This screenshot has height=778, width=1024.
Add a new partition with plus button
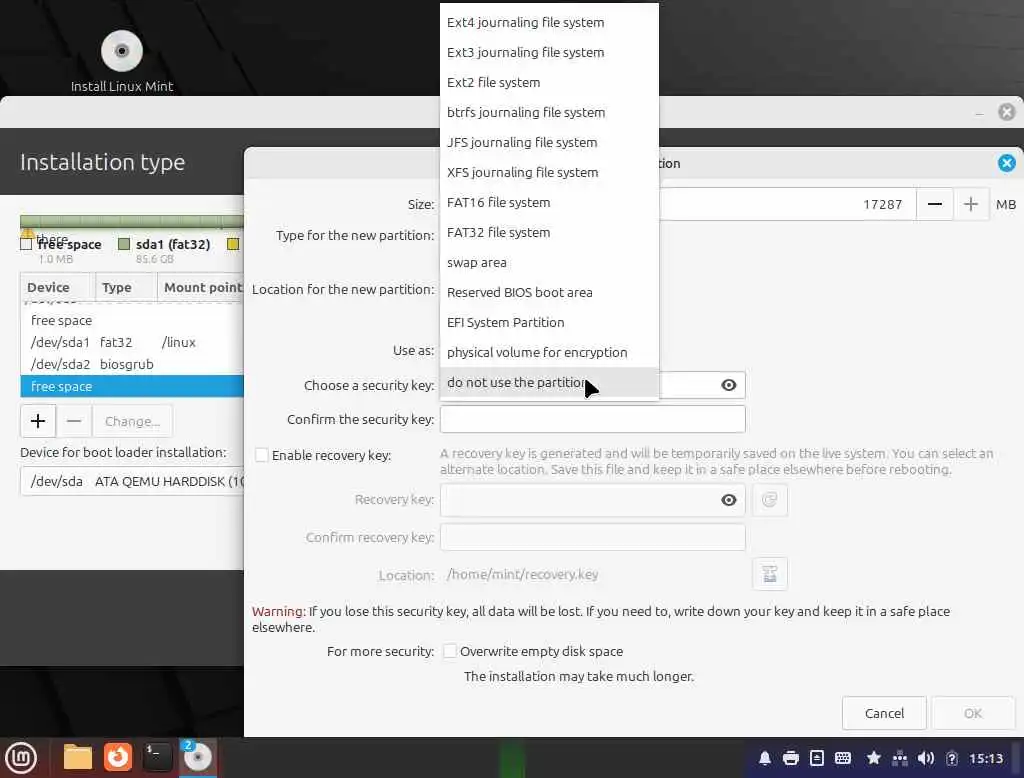click(38, 421)
